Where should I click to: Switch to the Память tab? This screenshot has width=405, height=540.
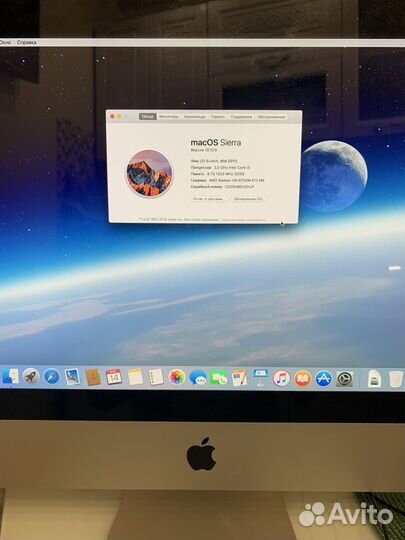click(x=218, y=117)
